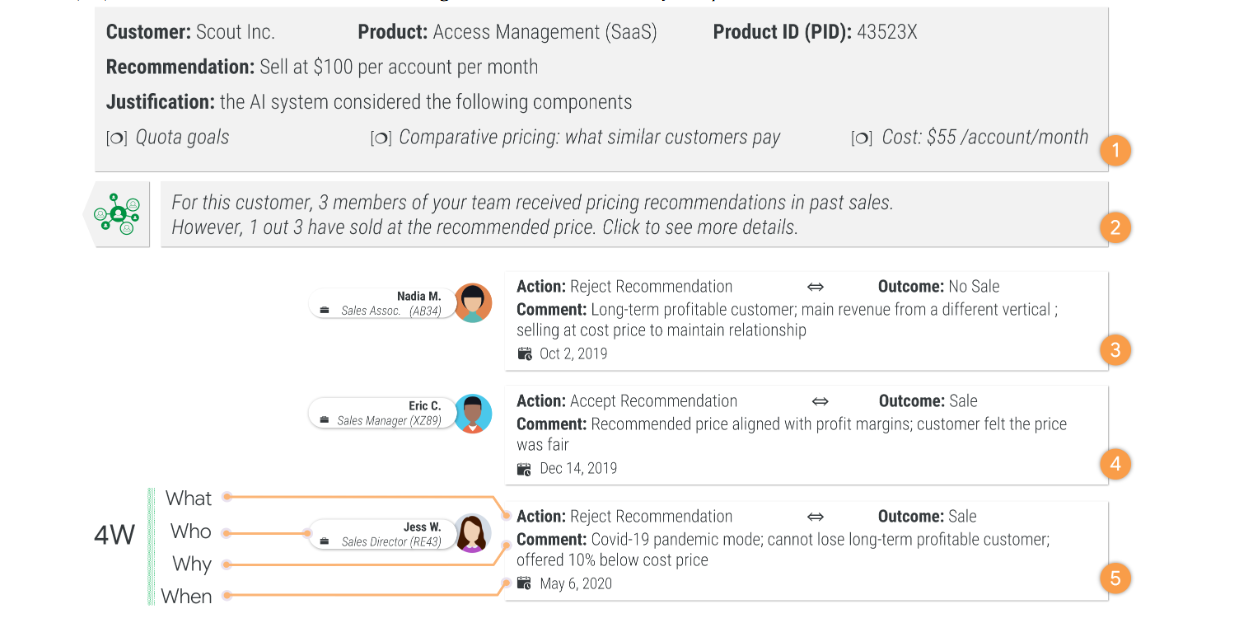The width and height of the screenshot is (1240, 628).
Task: Click Eric C.'s avatar picture
Action: point(473,414)
